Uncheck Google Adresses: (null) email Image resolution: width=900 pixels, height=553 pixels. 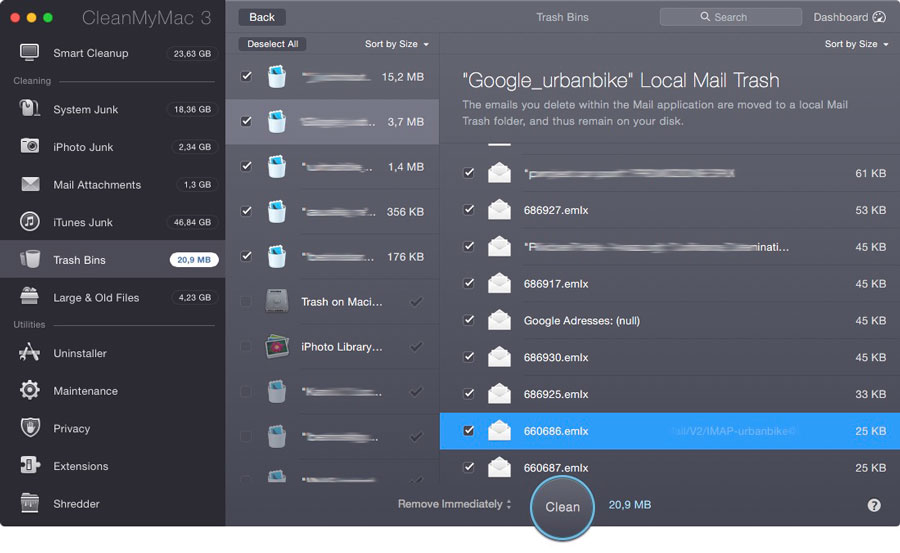469,319
